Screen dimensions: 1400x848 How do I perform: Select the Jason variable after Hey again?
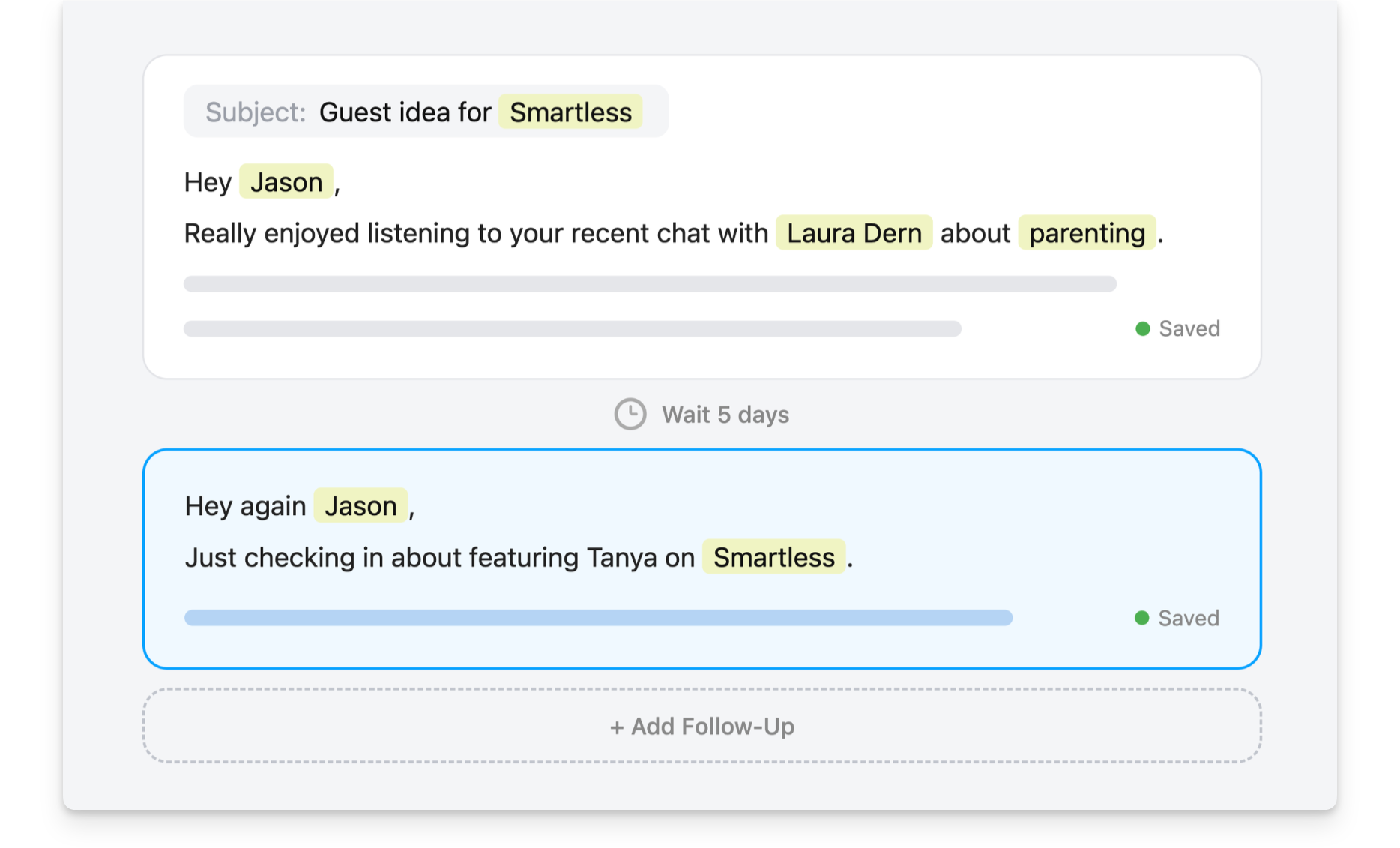point(360,506)
